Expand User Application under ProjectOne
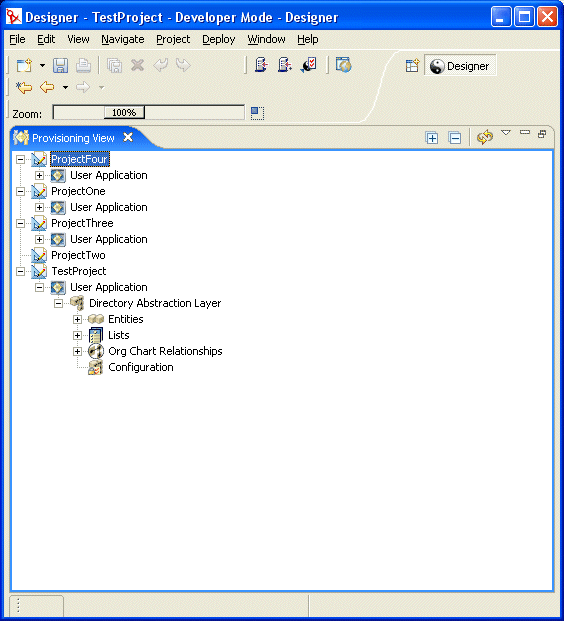The width and height of the screenshot is (564, 621). [x=39, y=207]
